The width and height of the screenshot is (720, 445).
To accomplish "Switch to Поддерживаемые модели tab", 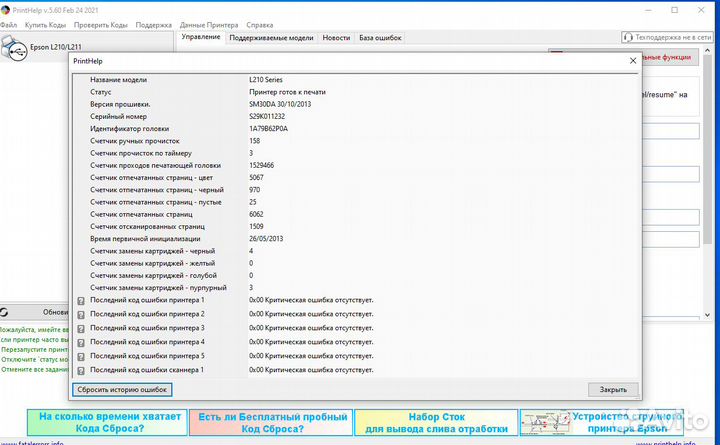I will click(271, 38).
